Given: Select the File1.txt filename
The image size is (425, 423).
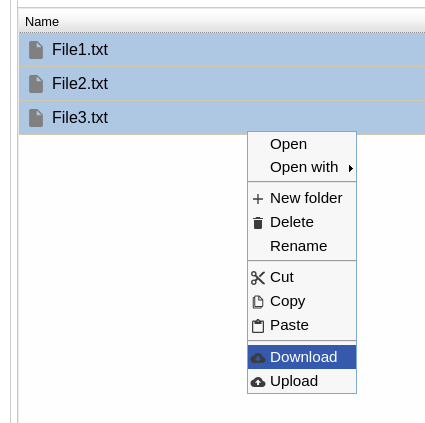Looking at the screenshot, I should [80, 50].
